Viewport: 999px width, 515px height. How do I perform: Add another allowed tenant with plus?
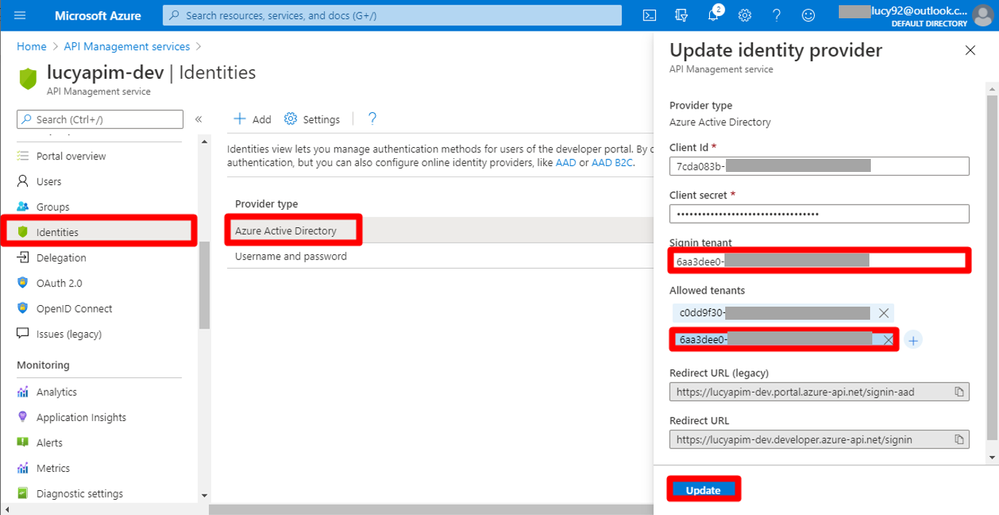coord(914,340)
